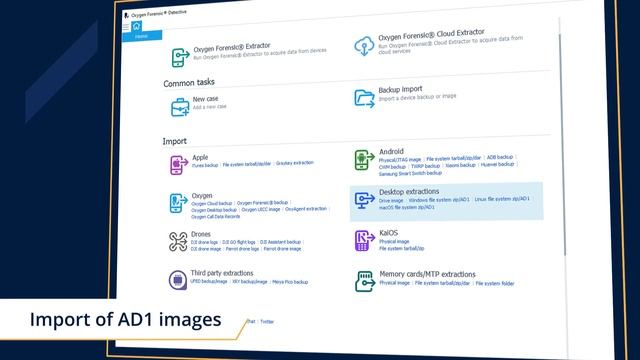Select Samsung Smart Switch backup link
This screenshot has width=640, height=360.
pyautogui.click(x=410, y=173)
